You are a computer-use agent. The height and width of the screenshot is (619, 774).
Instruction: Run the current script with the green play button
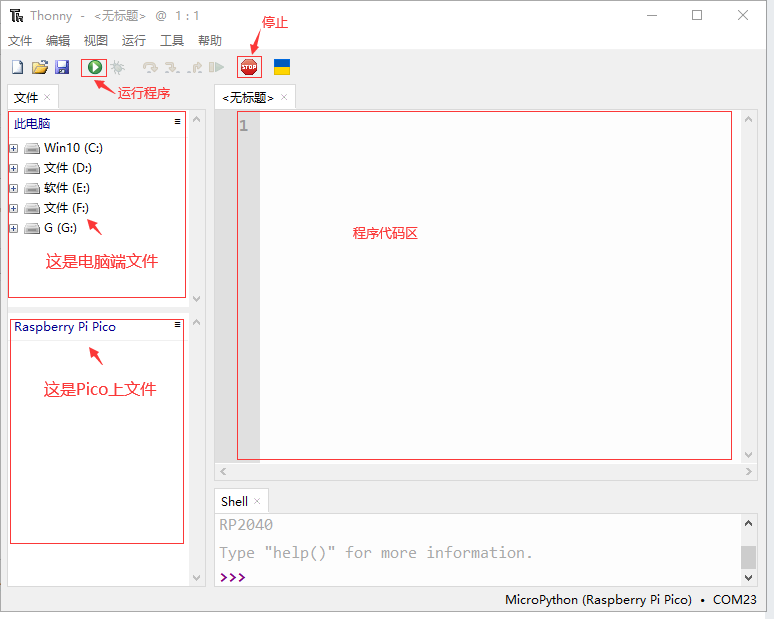pyautogui.click(x=94, y=67)
